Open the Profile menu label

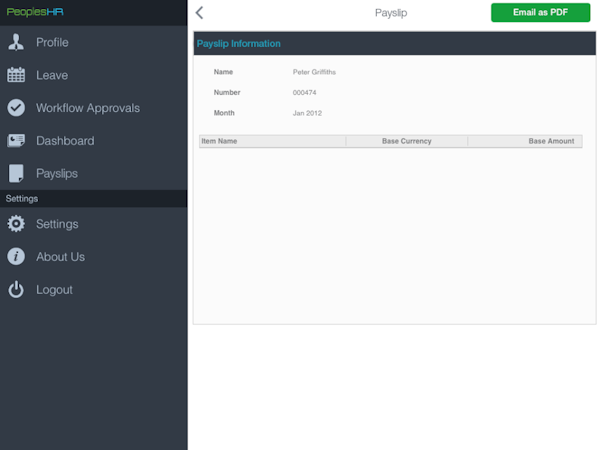(x=52, y=42)
